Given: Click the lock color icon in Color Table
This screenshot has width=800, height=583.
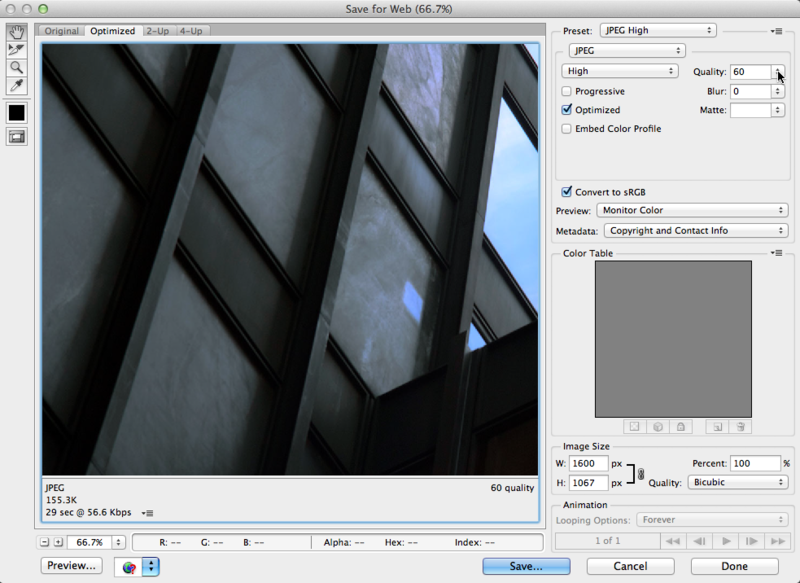Looking at the screenshot, I should click(682, 427).
